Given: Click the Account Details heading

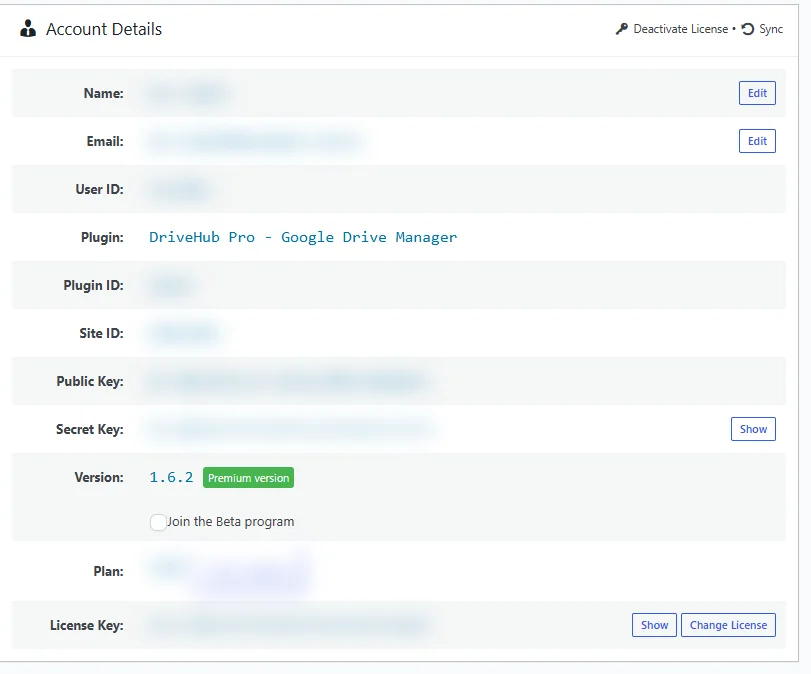Looking at the screenshot, I should pyautogui.click(x=104, y=29).
